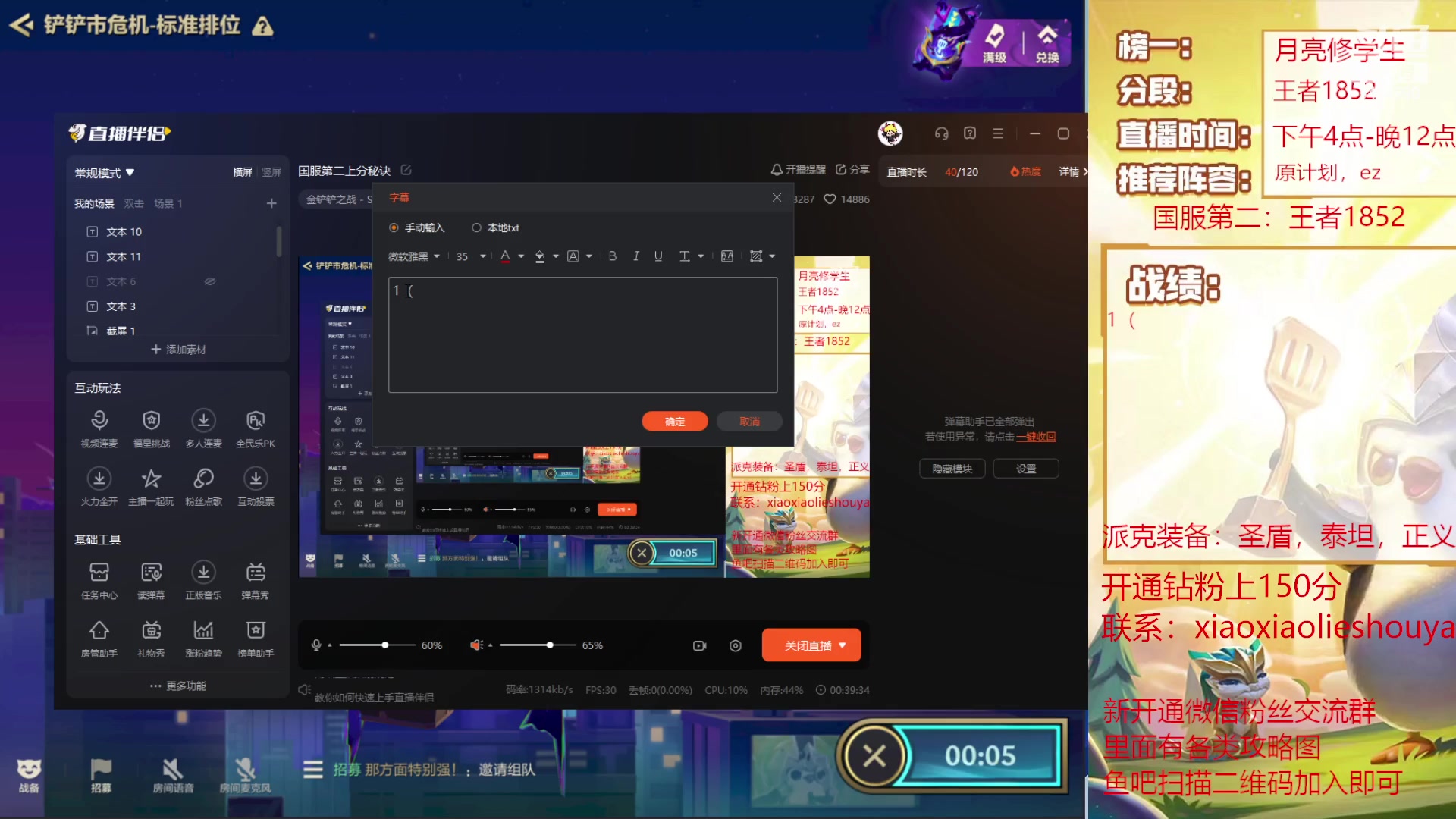
Task: Open 视频连麦 video link feature
Action: (x=99, y=428)
